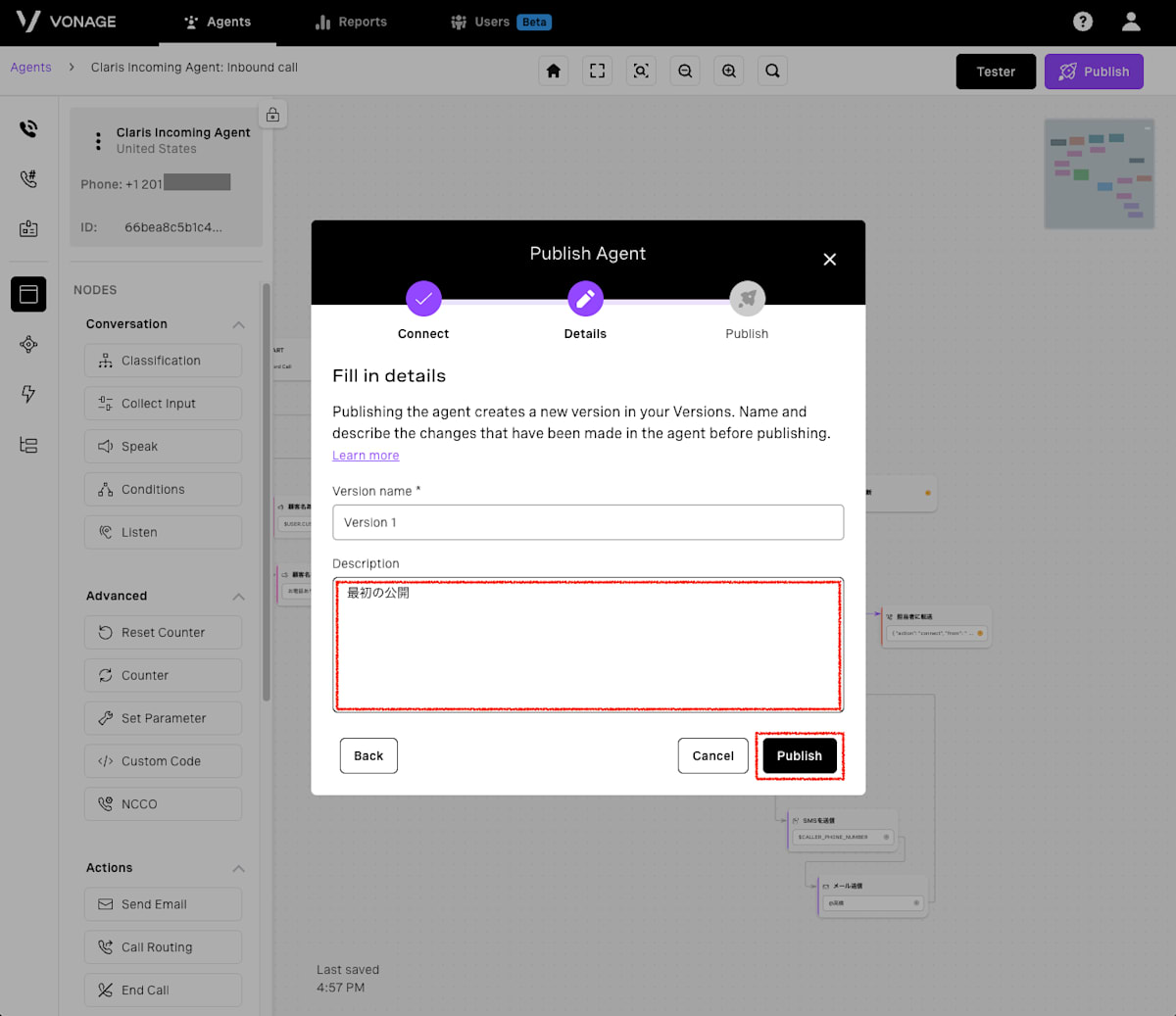
Task: Click the agent ID 66bea8c5b1c4 text
Action: pyautogui.click(x=173, y=227)
